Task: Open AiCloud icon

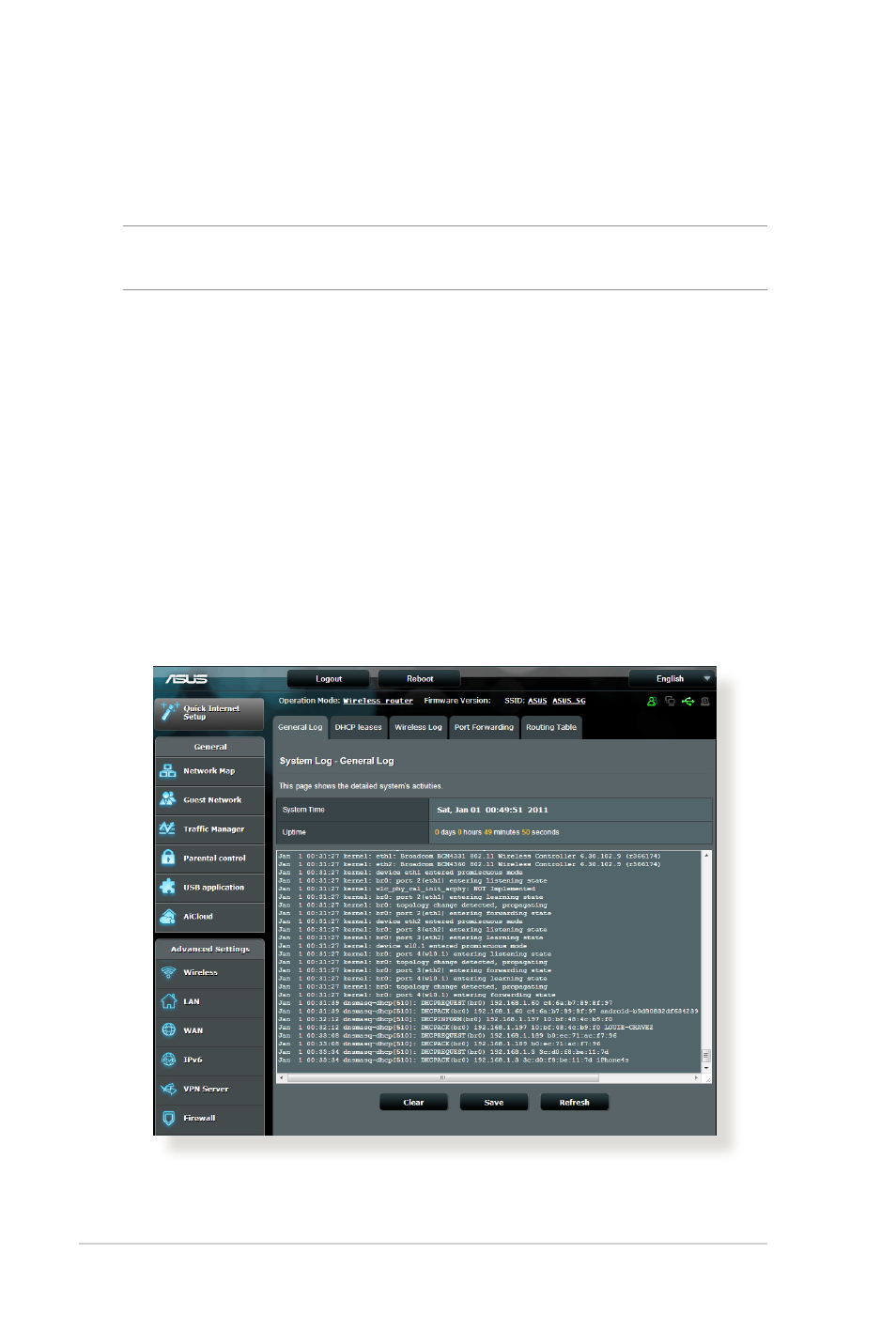Action: point(168,916)
